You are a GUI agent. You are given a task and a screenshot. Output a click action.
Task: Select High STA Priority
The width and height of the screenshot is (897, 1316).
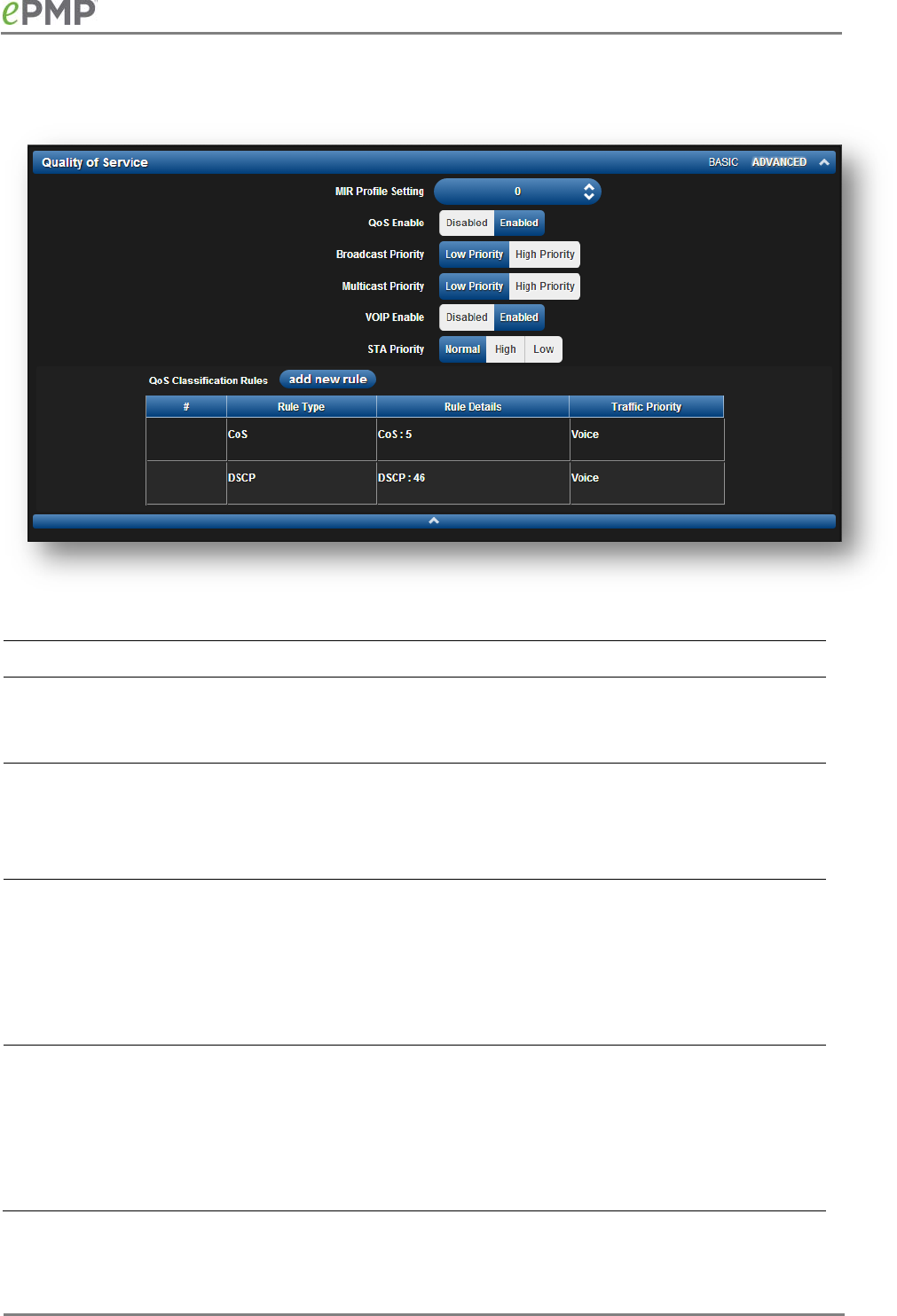[506, 349]
